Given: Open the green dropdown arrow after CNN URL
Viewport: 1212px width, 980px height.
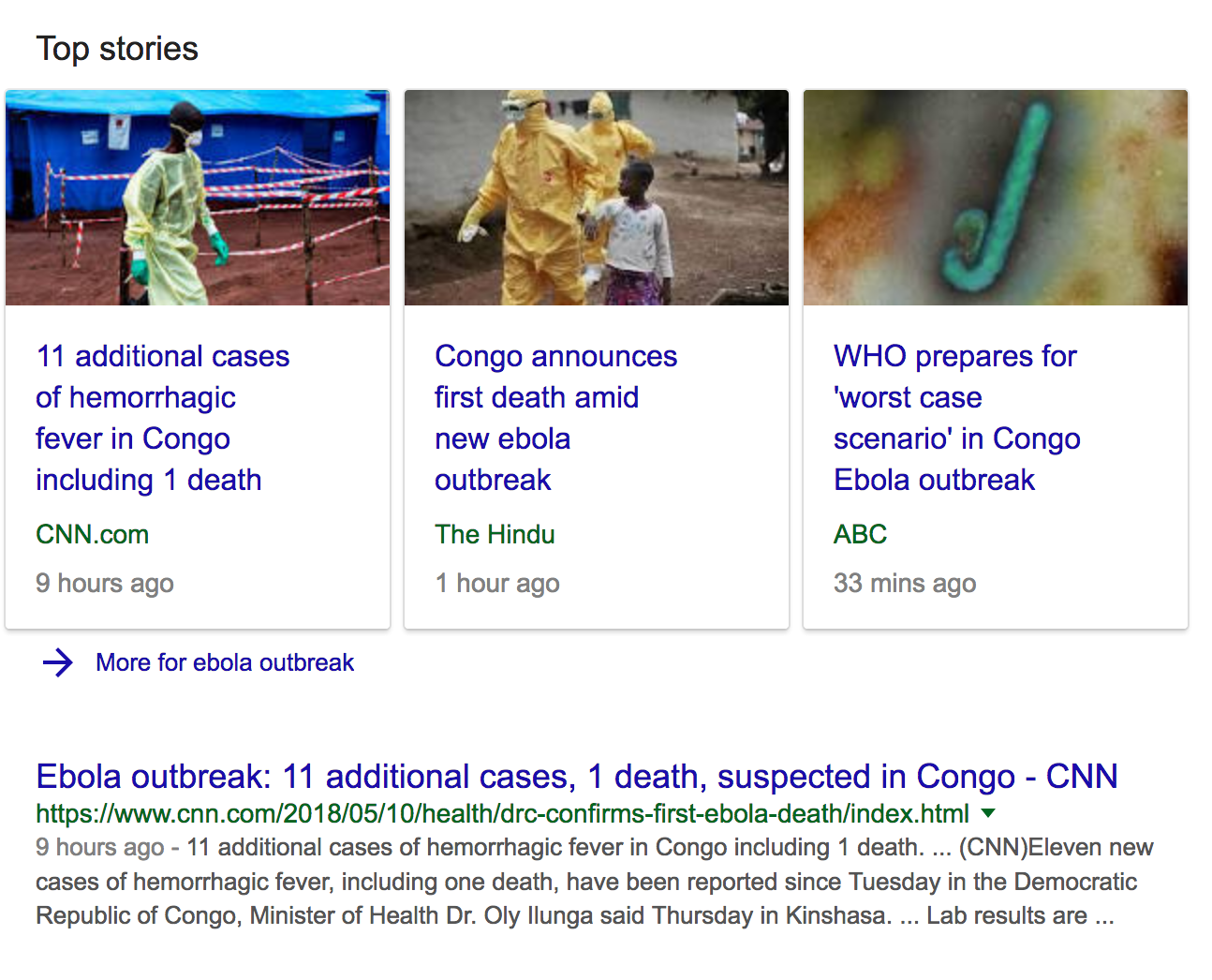Looking at the screenshot, I should point(988,813).
